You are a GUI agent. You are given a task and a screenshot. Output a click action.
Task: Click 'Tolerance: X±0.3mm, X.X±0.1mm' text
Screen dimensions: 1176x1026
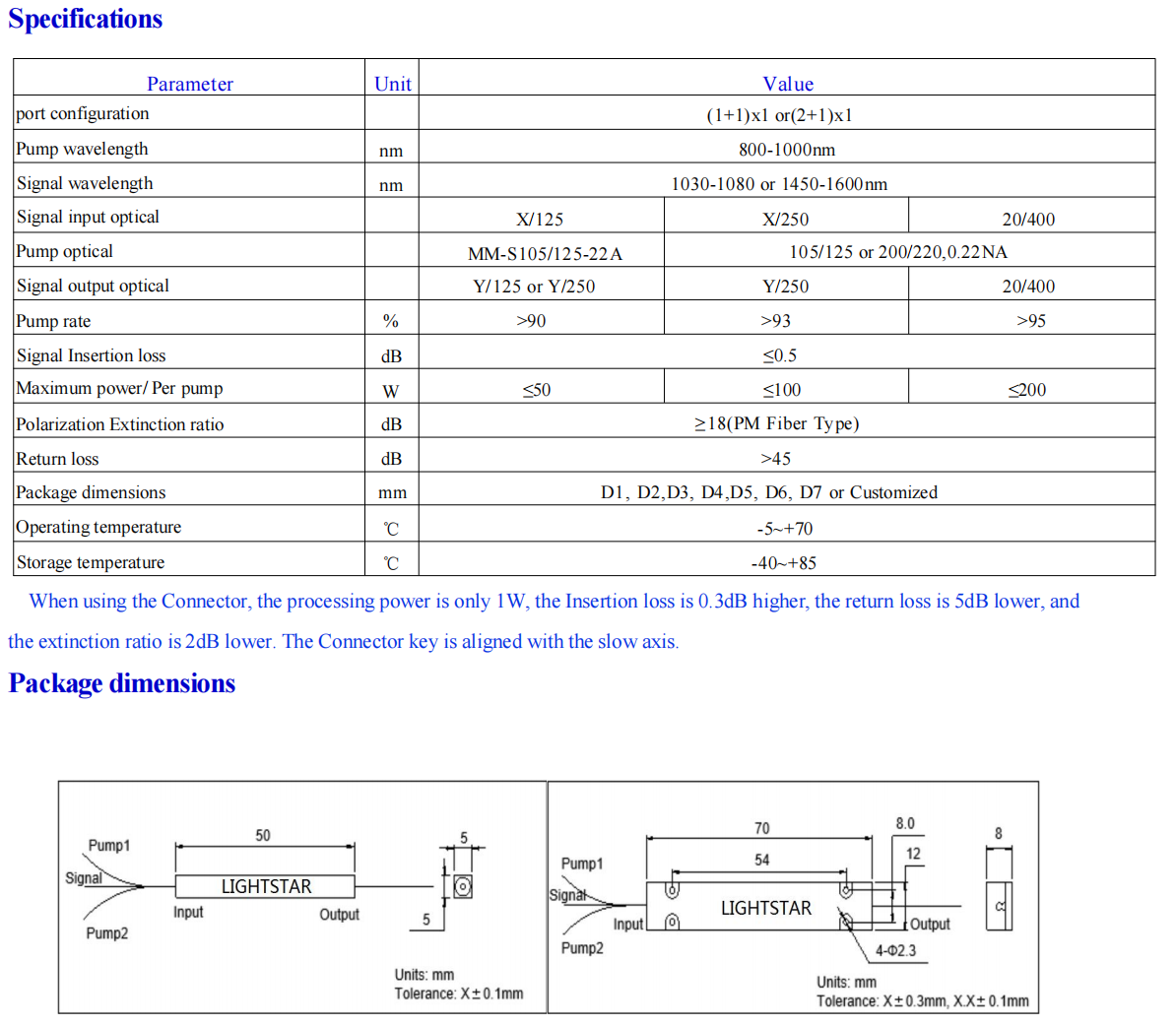coord(923,1001)
